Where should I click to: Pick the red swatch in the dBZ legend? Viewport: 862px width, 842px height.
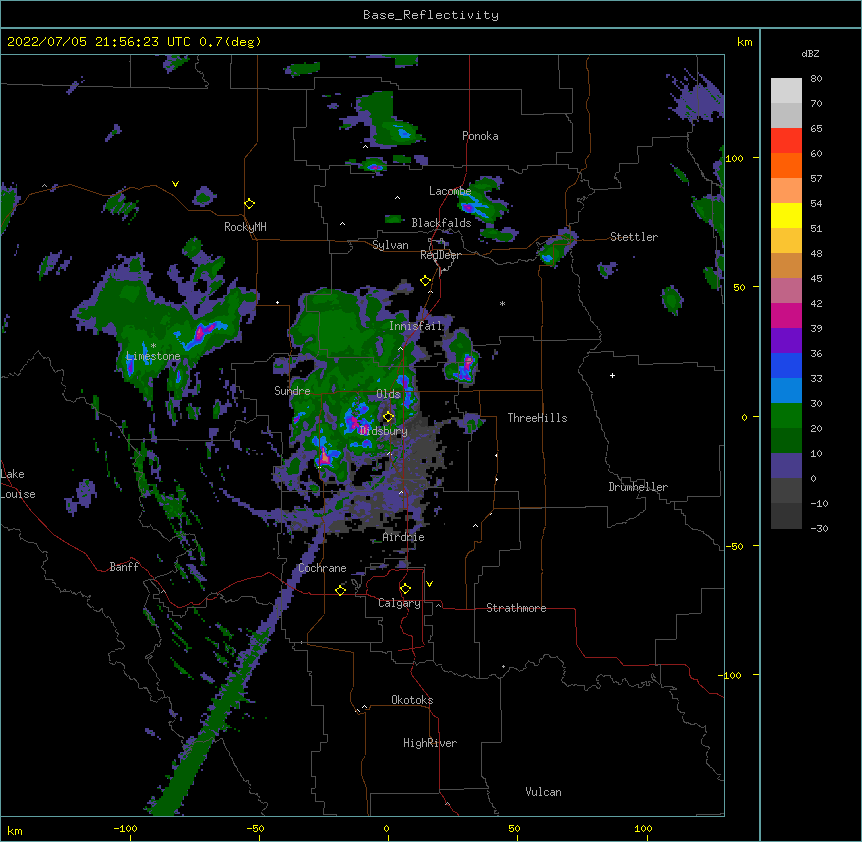[786, 141]
